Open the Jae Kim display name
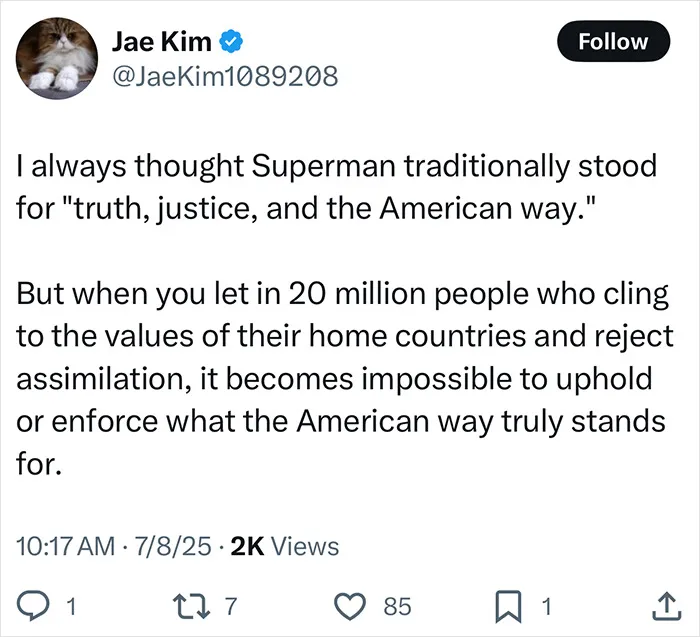This screenshot has width=700, height=637. coord(161,42)
